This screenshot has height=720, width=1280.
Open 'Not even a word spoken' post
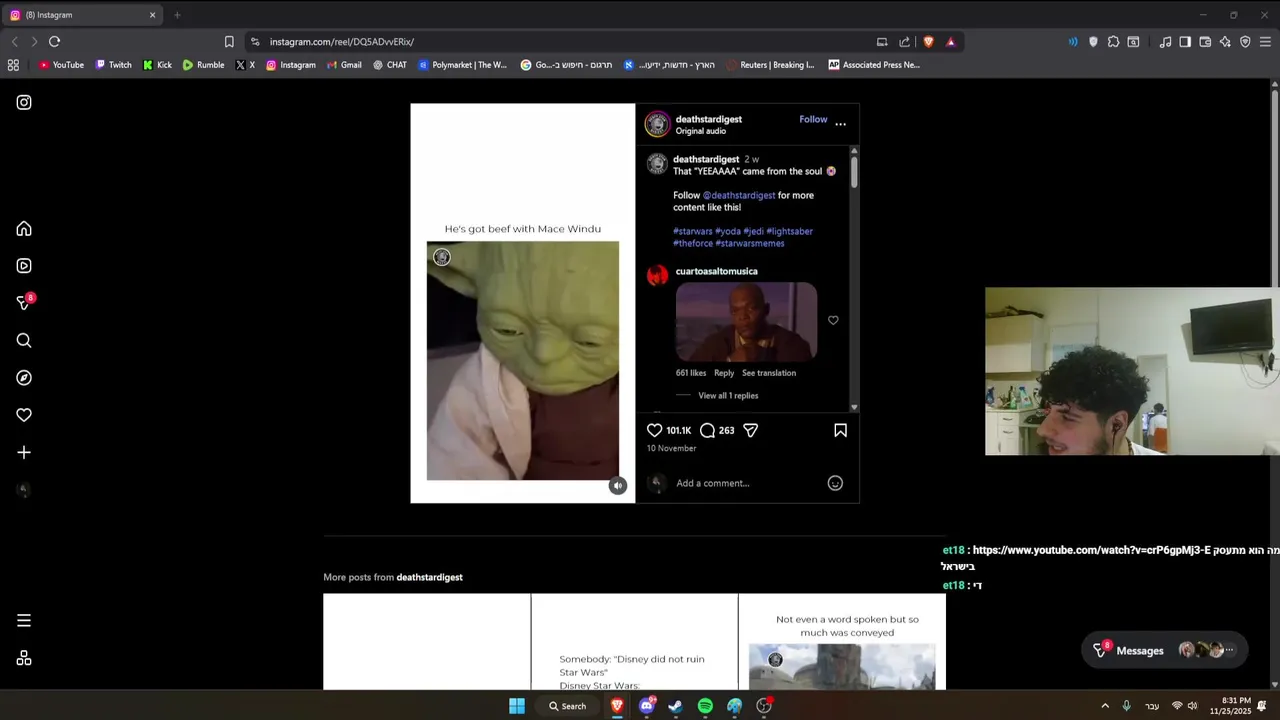[842, 642]
